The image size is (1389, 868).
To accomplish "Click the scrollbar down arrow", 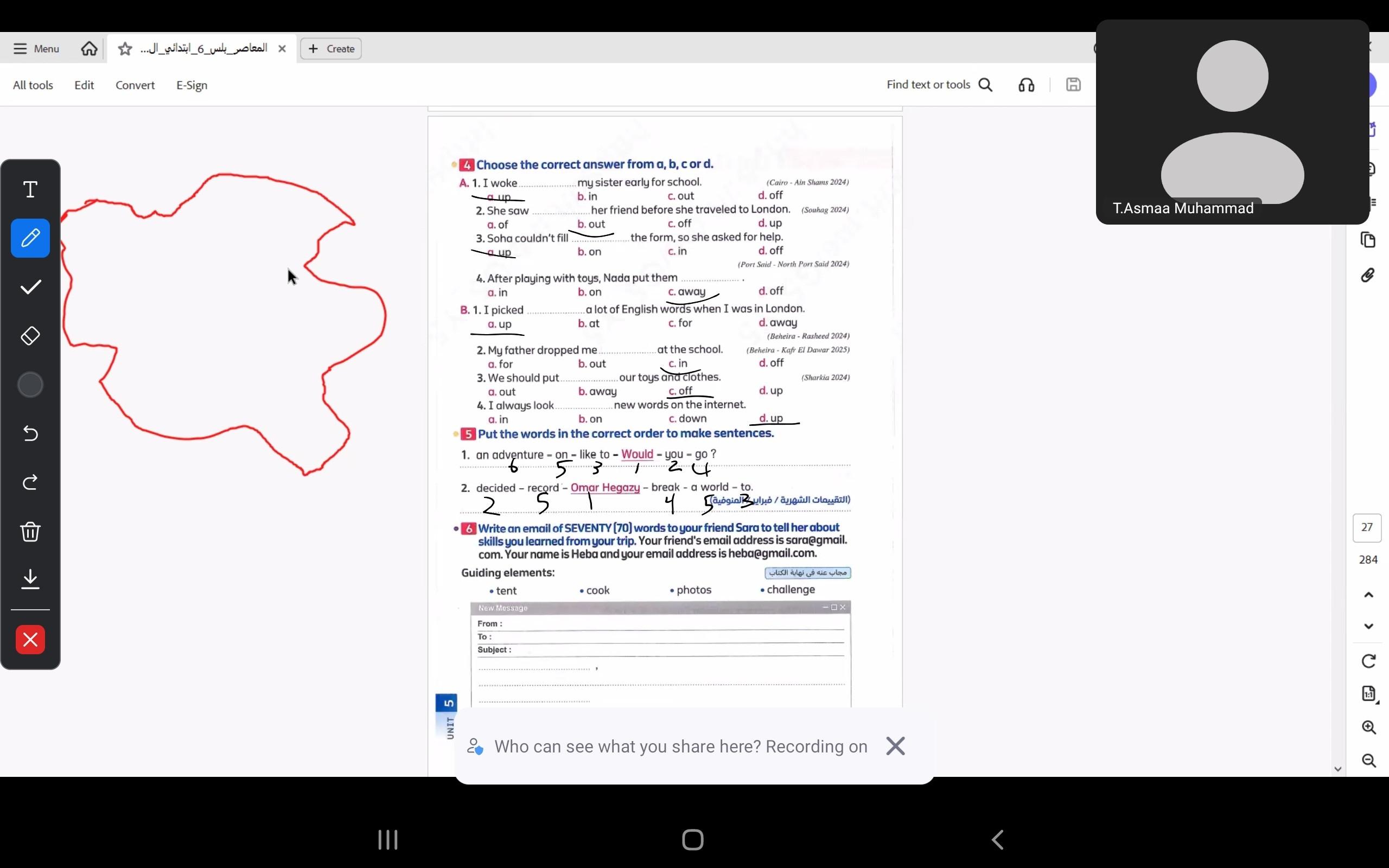I will click(x=1338, y=769).
